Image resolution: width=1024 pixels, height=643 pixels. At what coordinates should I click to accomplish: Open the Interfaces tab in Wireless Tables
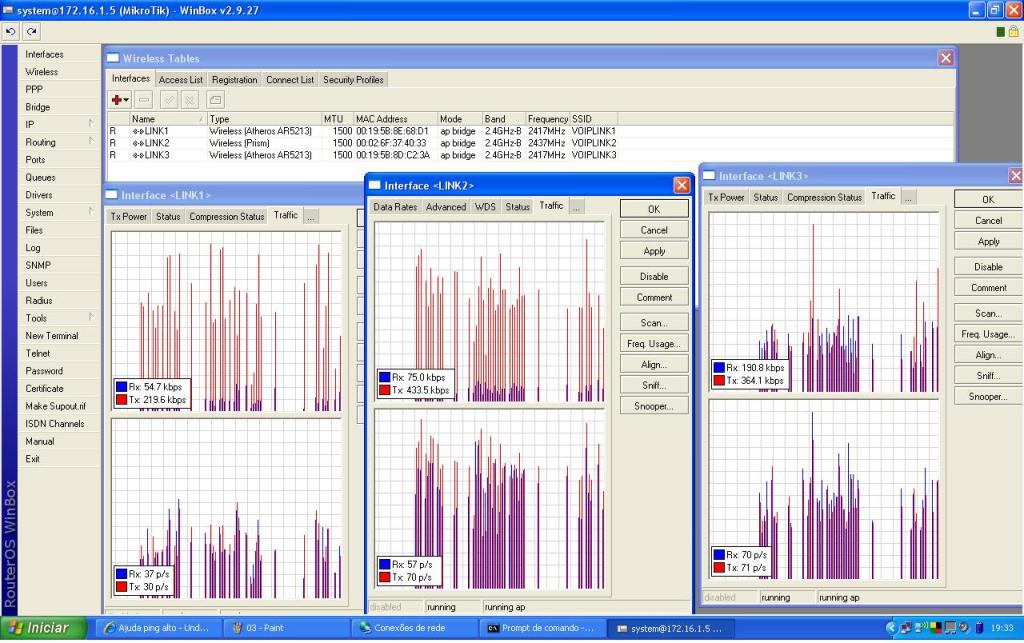[131, 78]
